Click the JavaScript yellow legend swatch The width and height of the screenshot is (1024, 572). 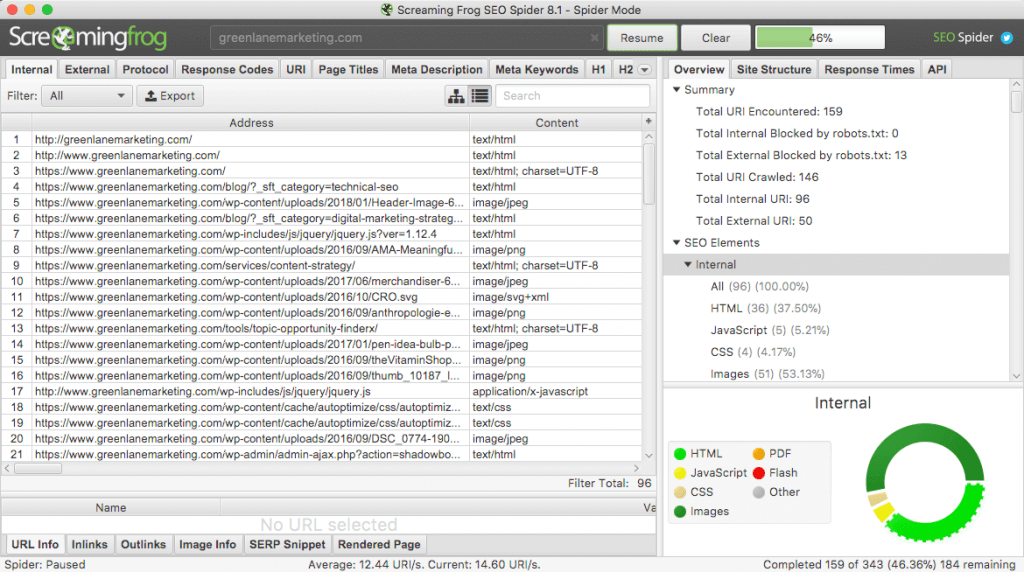pyautogui.click(x=680, y=473)
